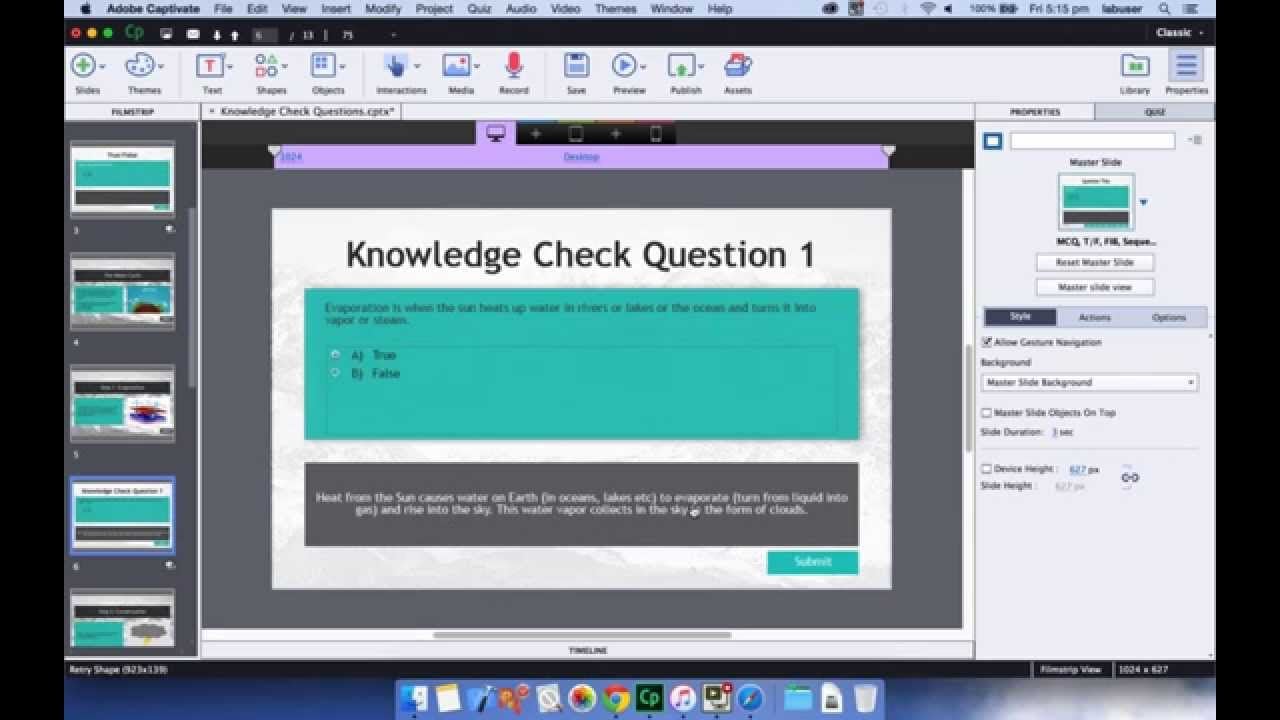This screenshot has height=720, width=1280.
Task: Select the B) False radio button
Action: pyautogui.click(x=335, y=372)
